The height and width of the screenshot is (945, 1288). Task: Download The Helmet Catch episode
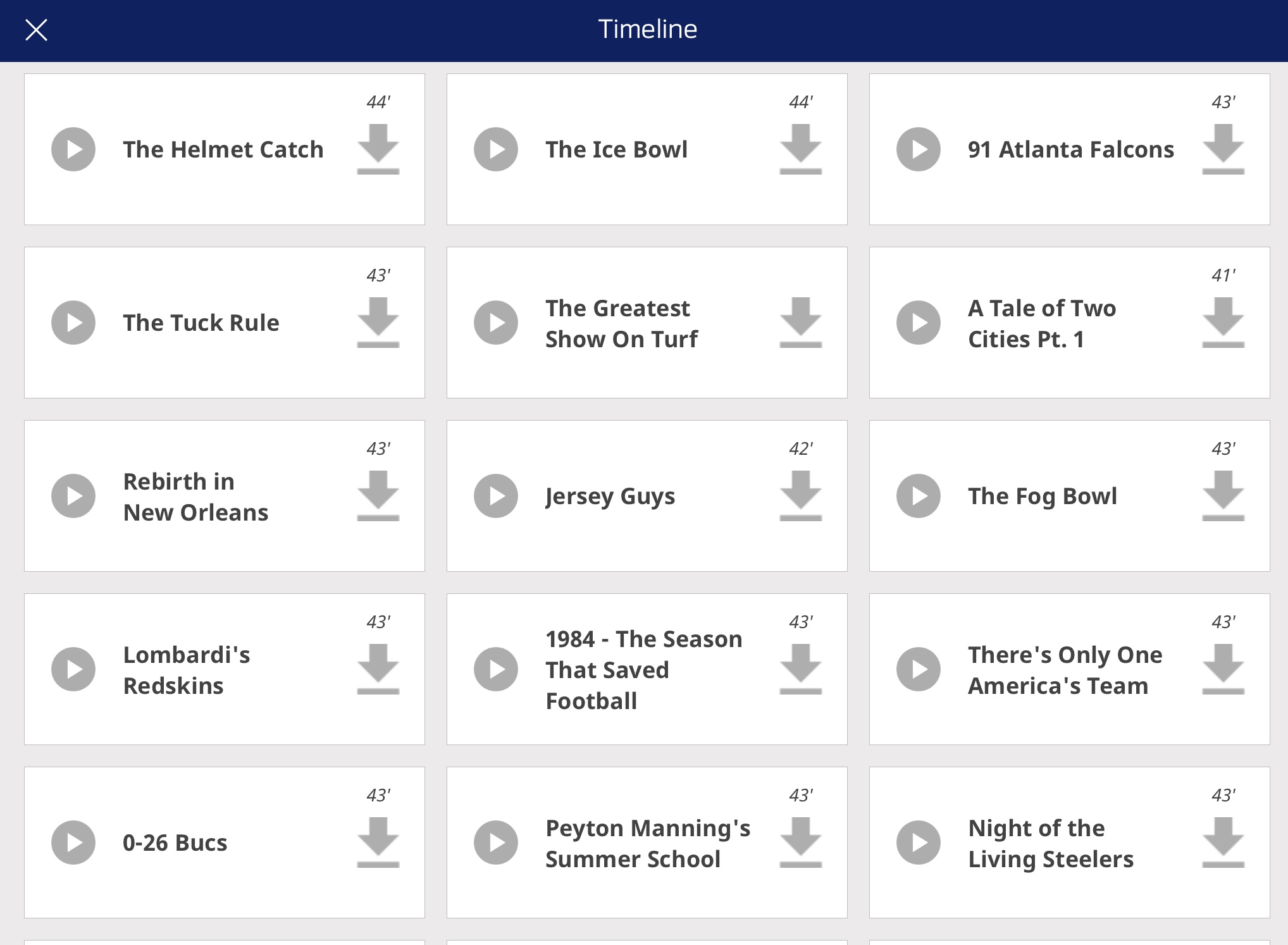378,149
